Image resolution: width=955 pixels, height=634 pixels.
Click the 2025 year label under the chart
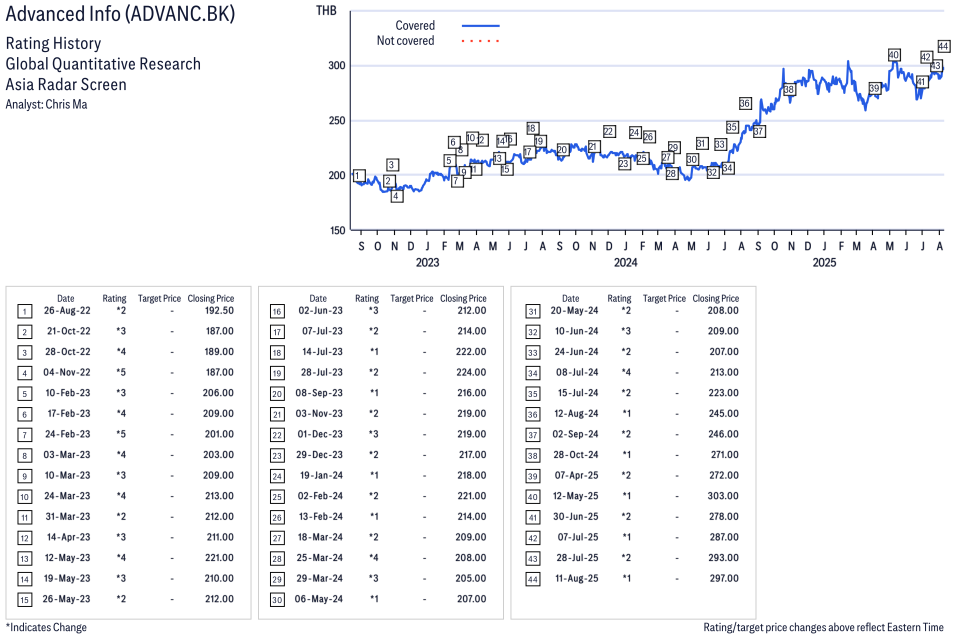[824, 262]
